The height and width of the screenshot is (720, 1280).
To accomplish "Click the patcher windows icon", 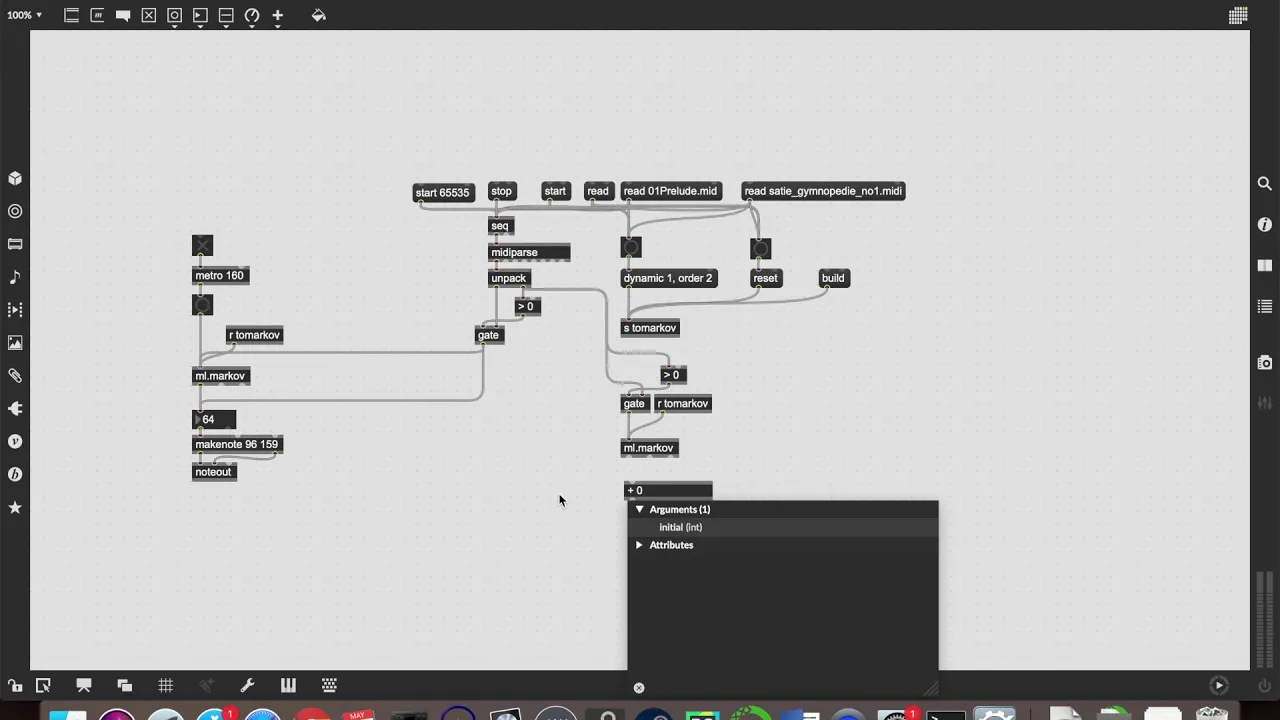I will (x=124, y=685).
